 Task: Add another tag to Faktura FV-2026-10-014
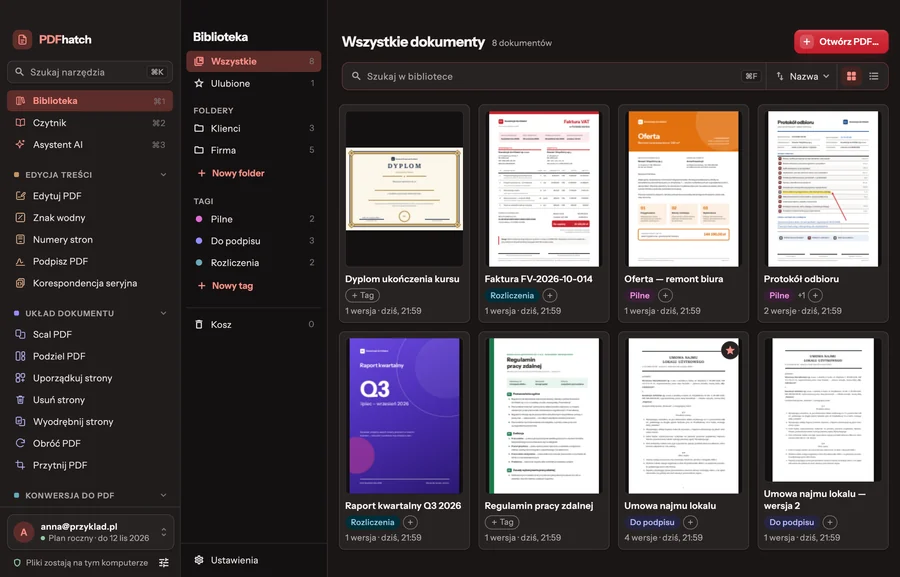(549, 295)
